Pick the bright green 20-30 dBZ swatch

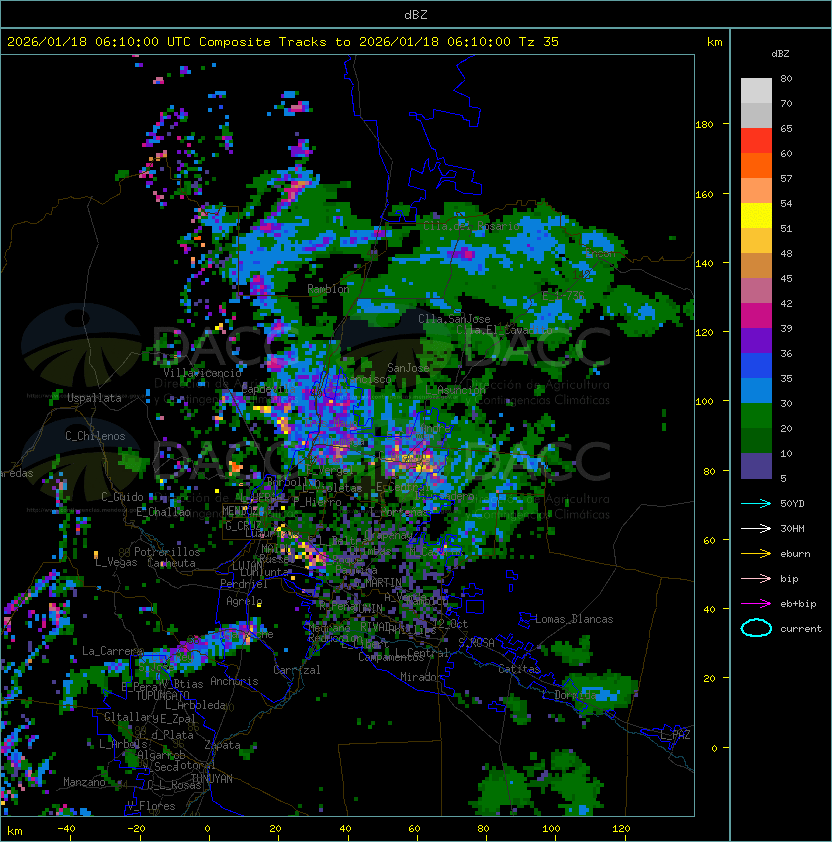(756, 416)
